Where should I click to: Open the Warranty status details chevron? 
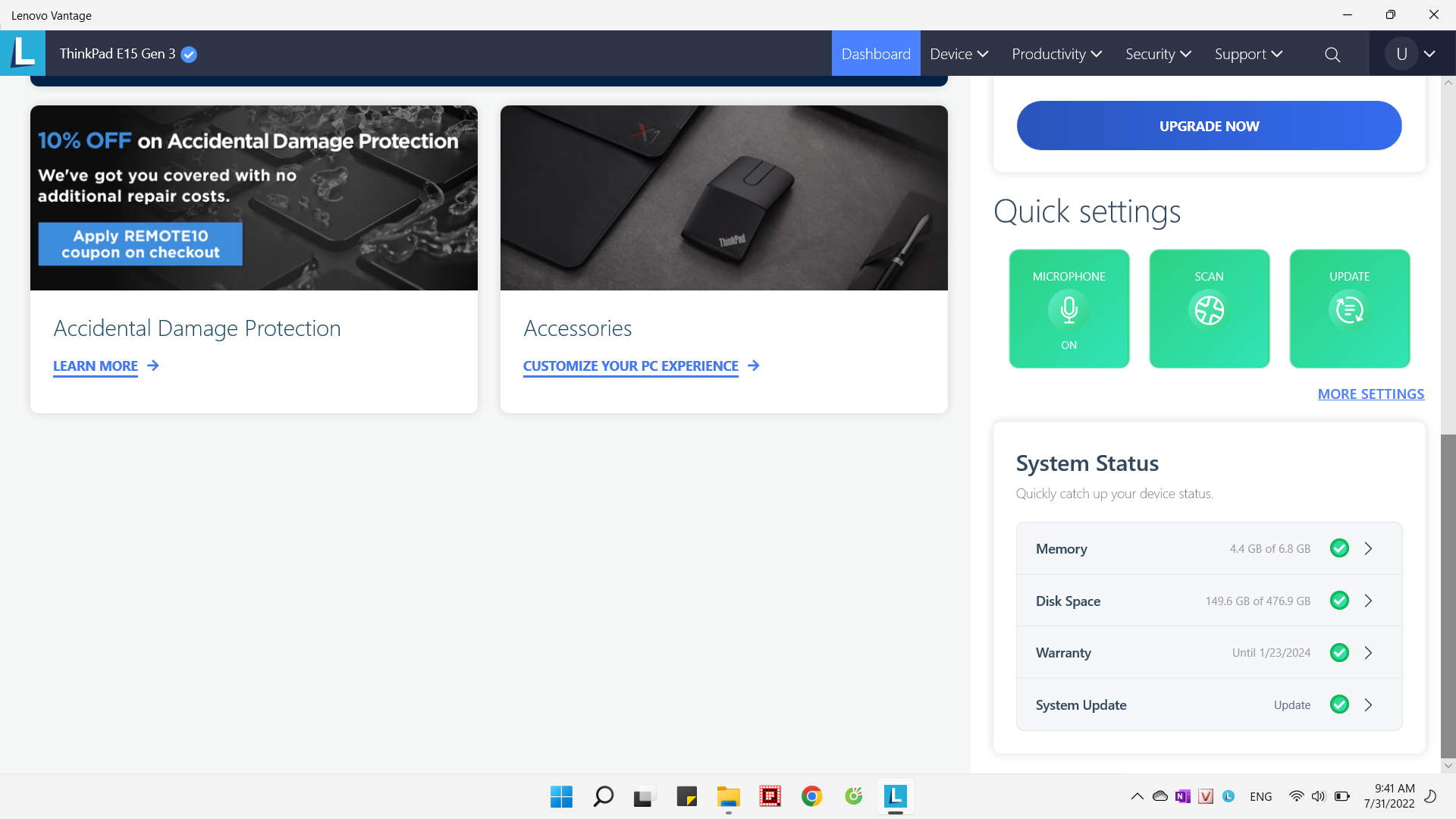[1368, 653]
